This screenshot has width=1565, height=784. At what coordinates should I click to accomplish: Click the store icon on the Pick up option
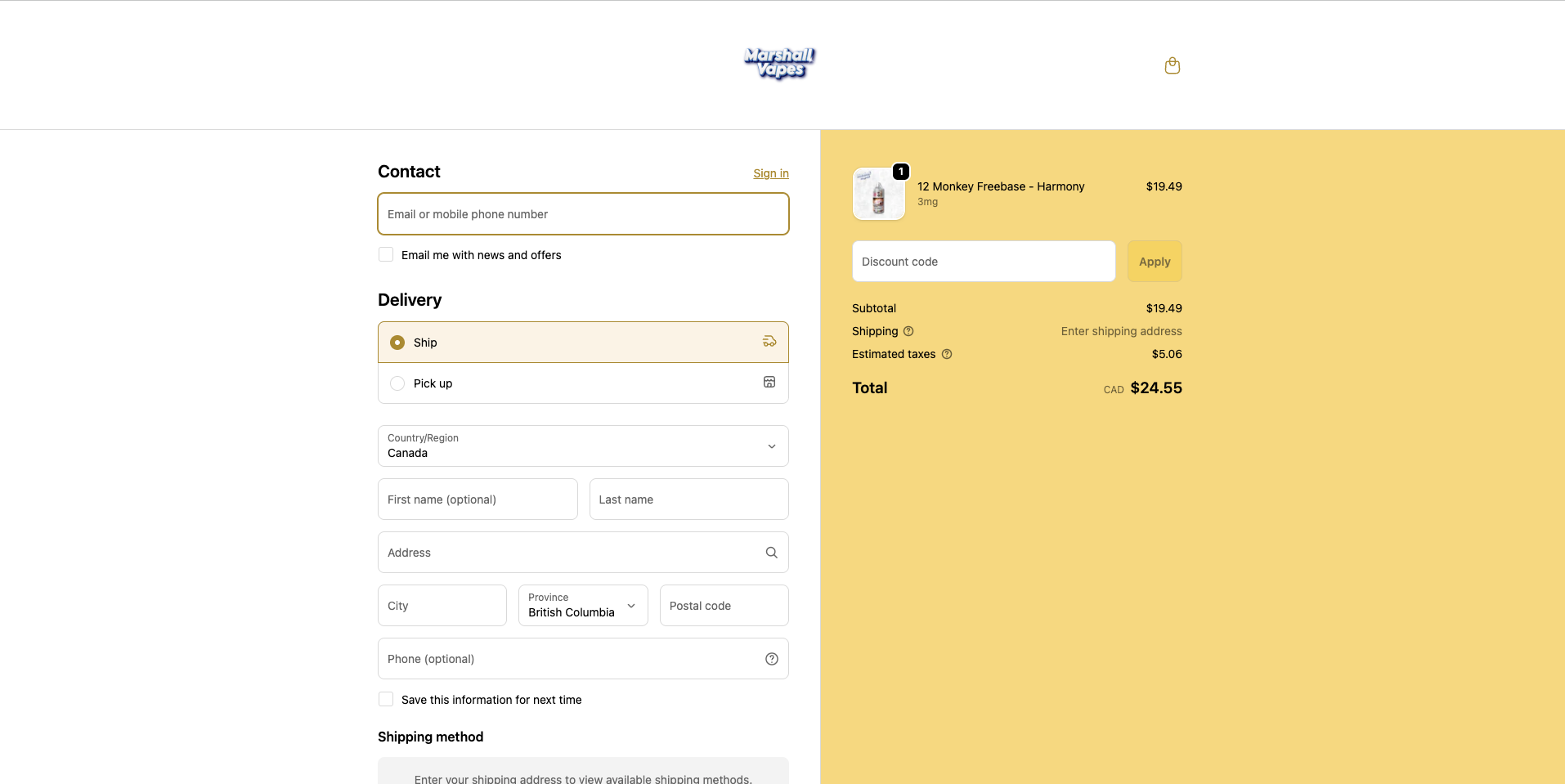tap(769, 382)
